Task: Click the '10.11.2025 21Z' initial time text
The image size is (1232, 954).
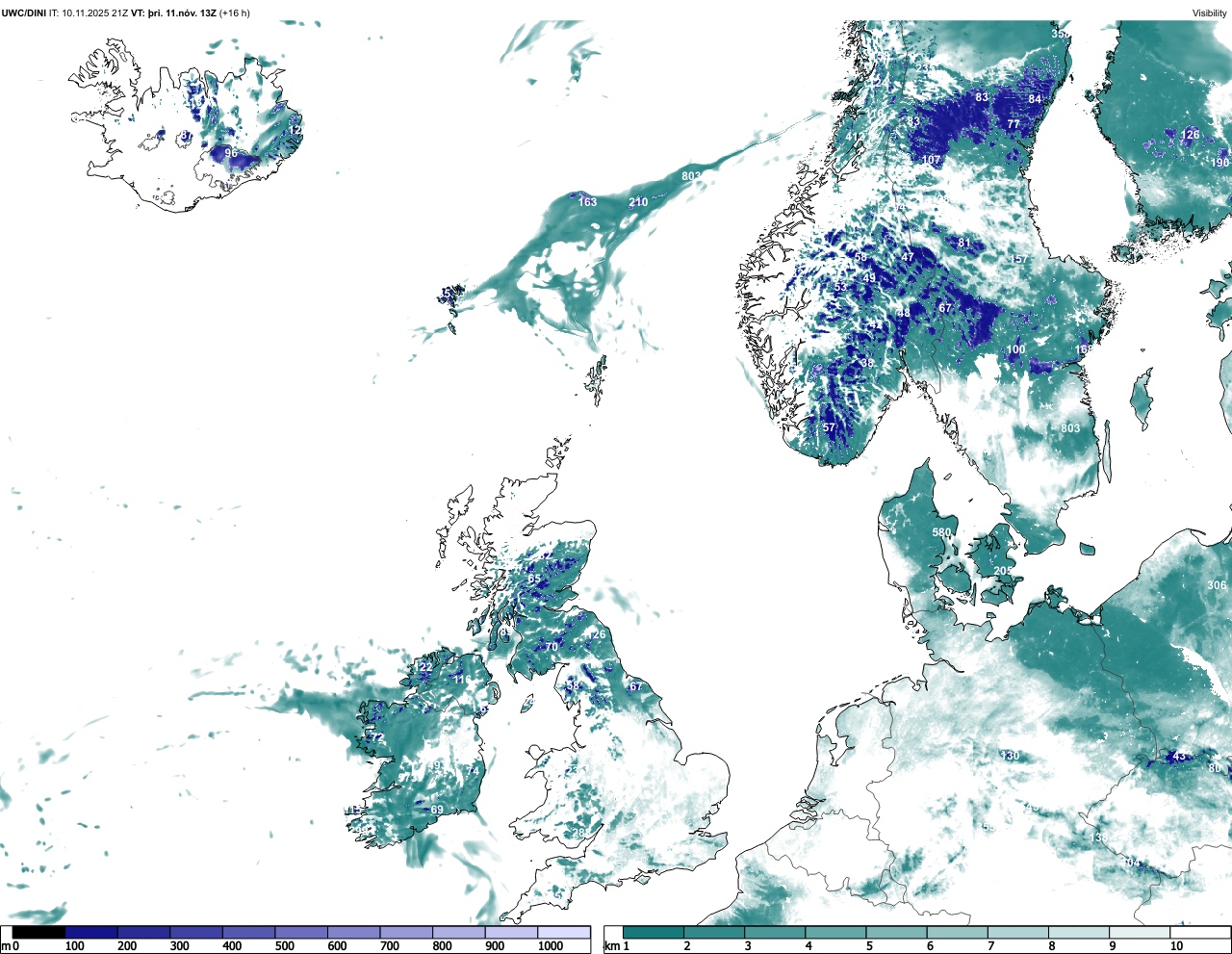Action: click(95, 13)
